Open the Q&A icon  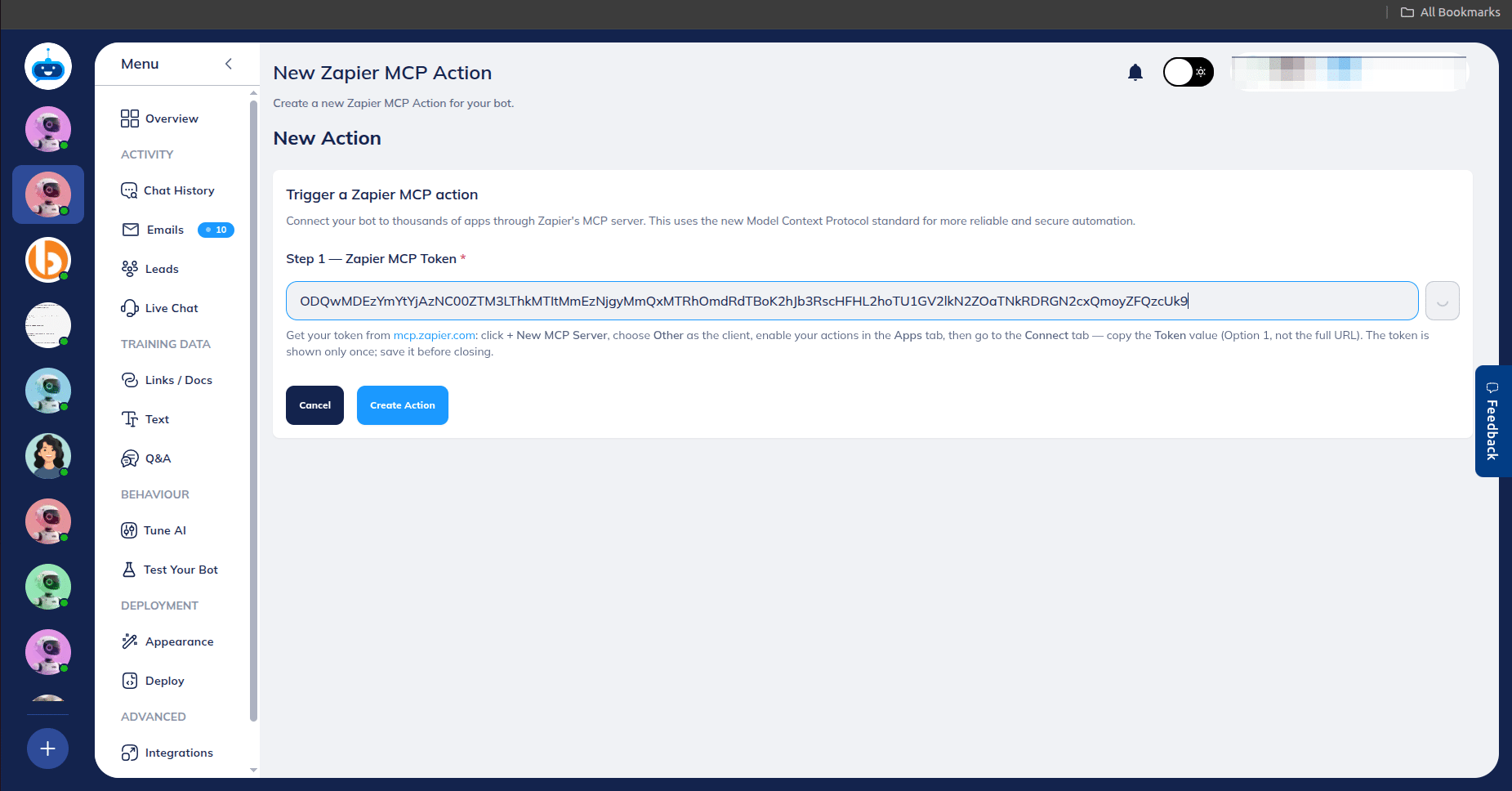point(130,458)
